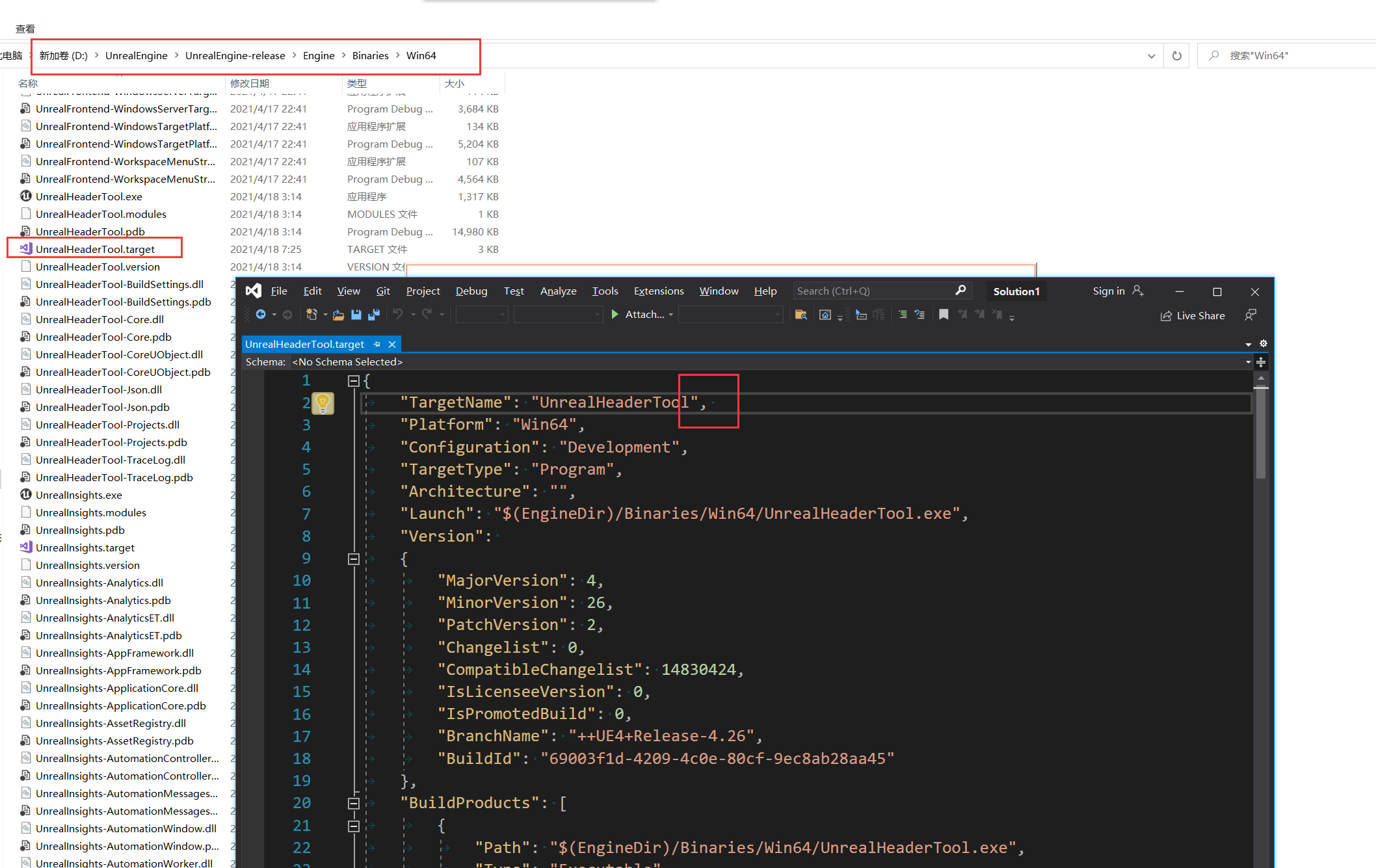The width and height of the screenshot is (1376, 868).
Task: Open the Schema selection dropdown
Action: [x=1248, y=362]
